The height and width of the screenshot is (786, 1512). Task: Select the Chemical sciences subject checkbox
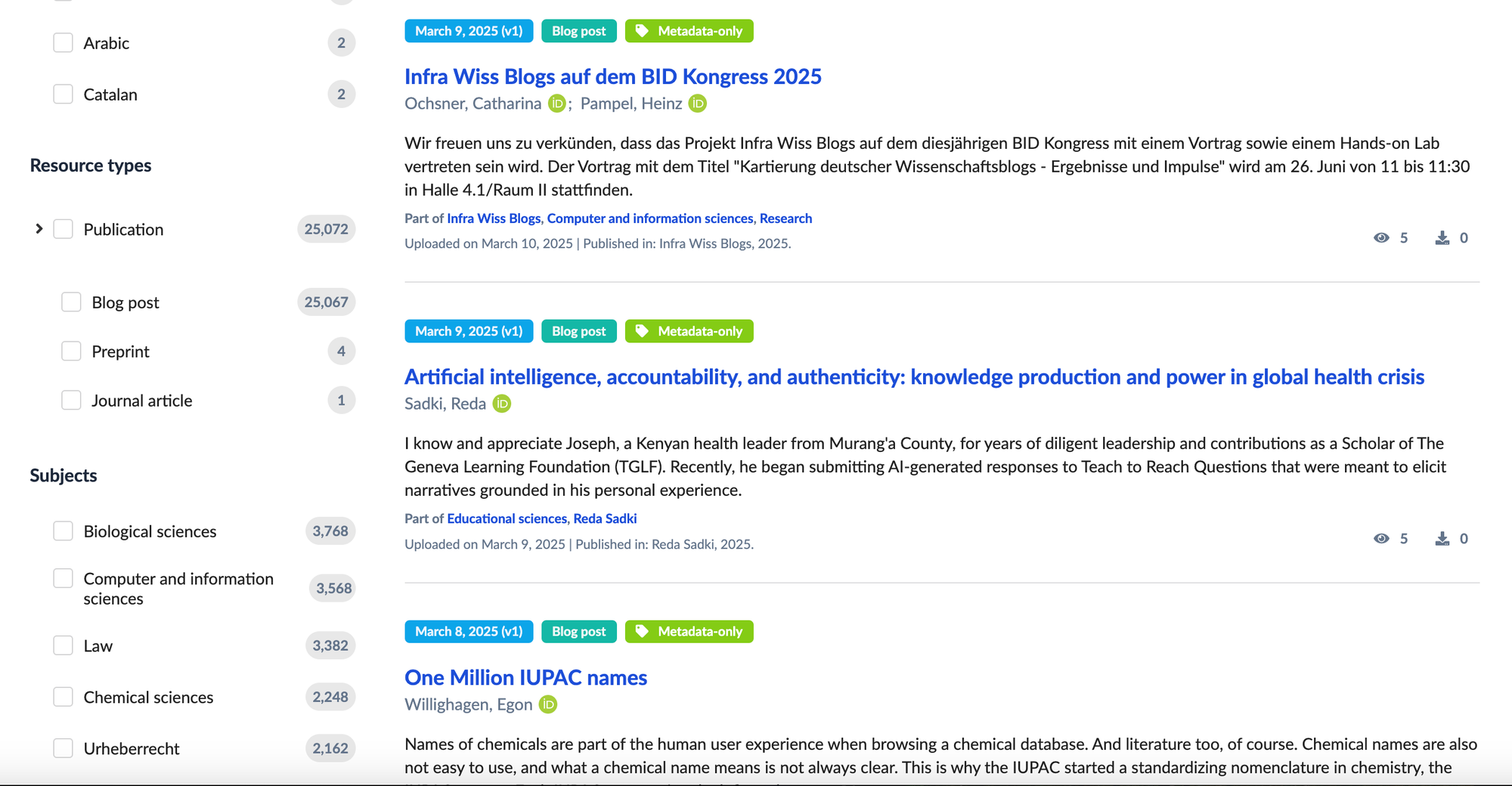(64, 697)
